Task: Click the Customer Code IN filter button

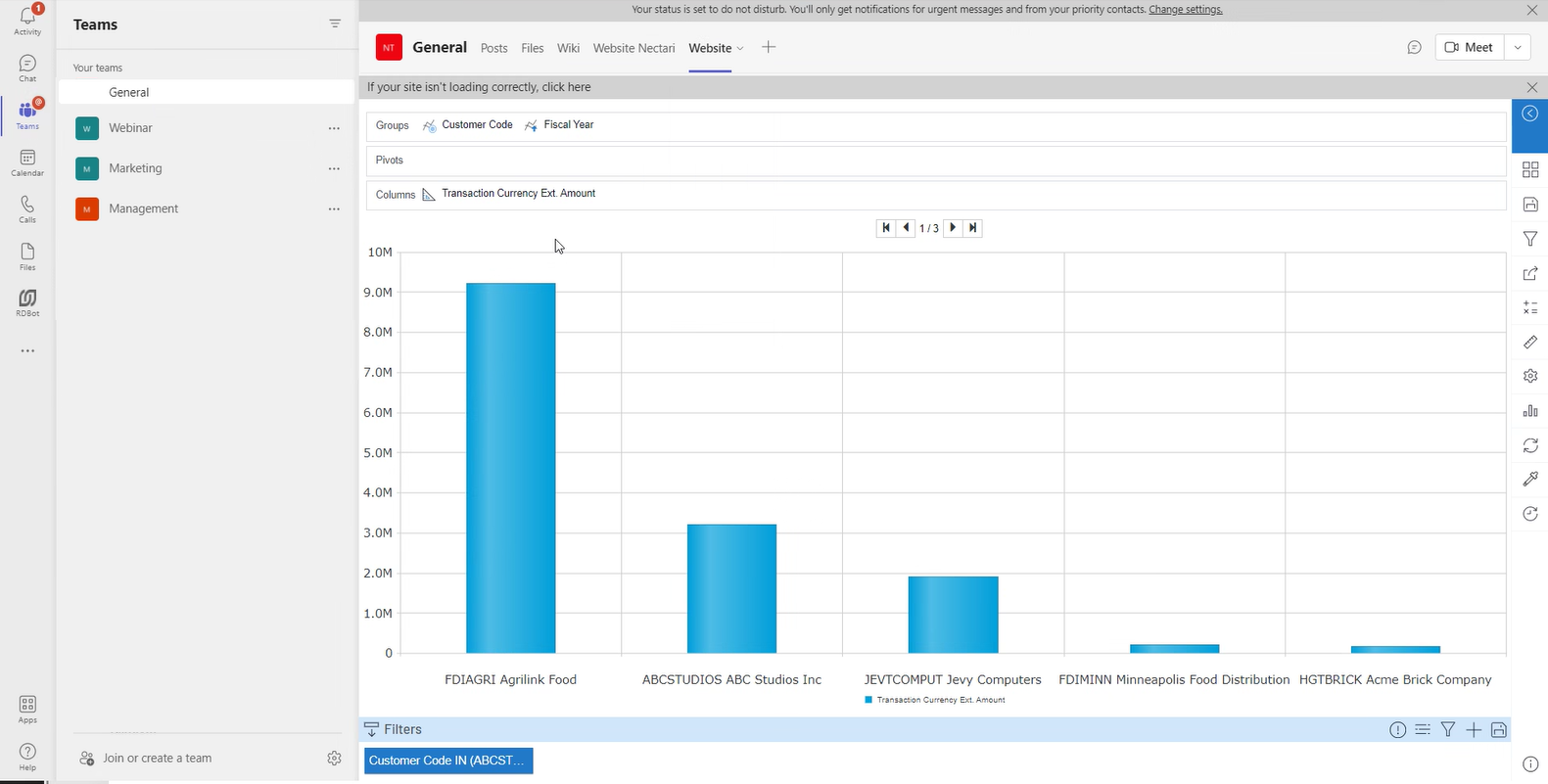Action: 447,761
